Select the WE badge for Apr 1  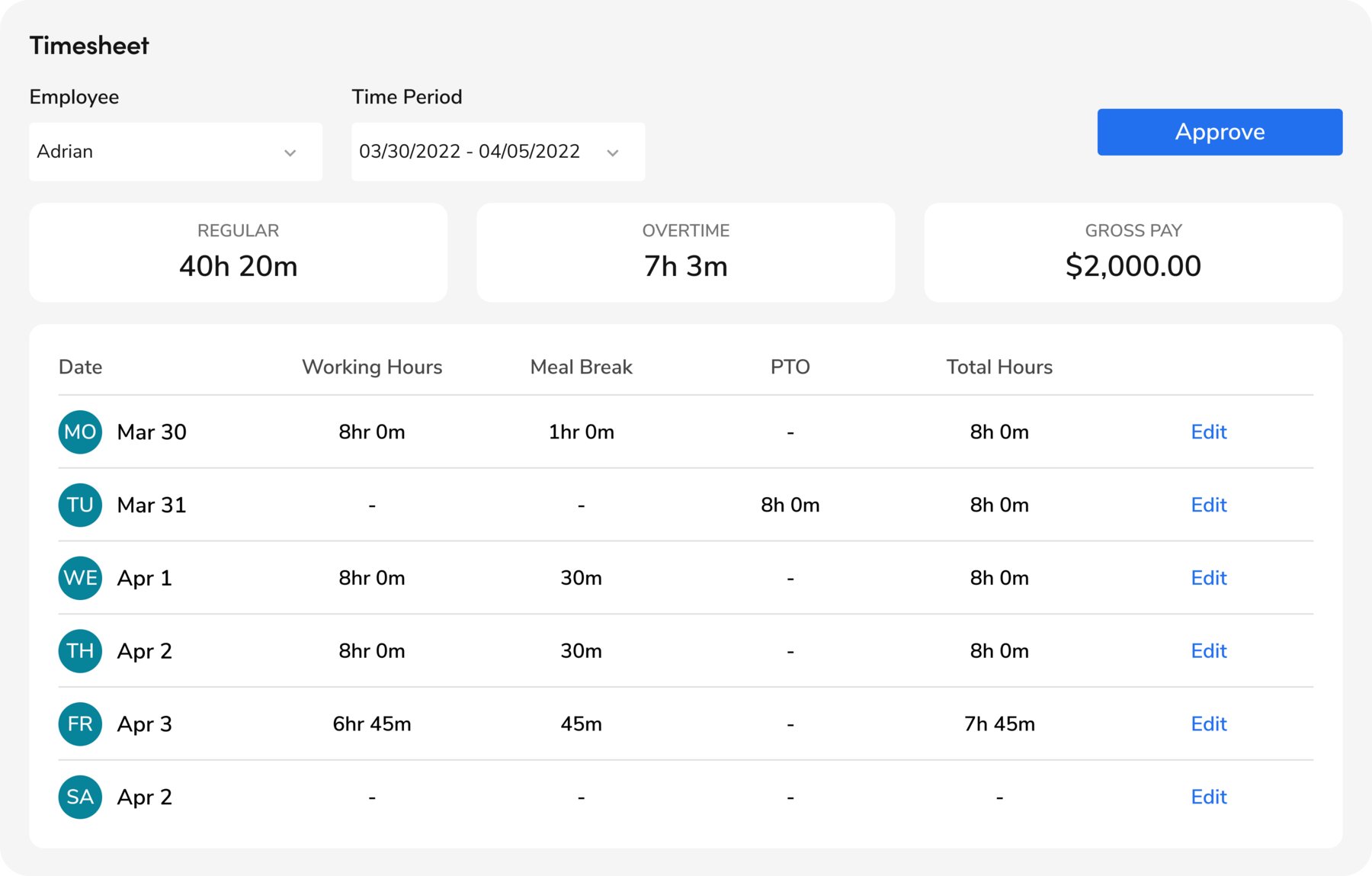(79, 578)
